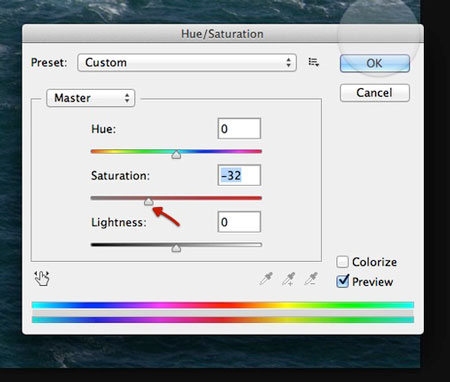Click the Hue slider handle
The image size is (450, 382).
coord(176,155)
